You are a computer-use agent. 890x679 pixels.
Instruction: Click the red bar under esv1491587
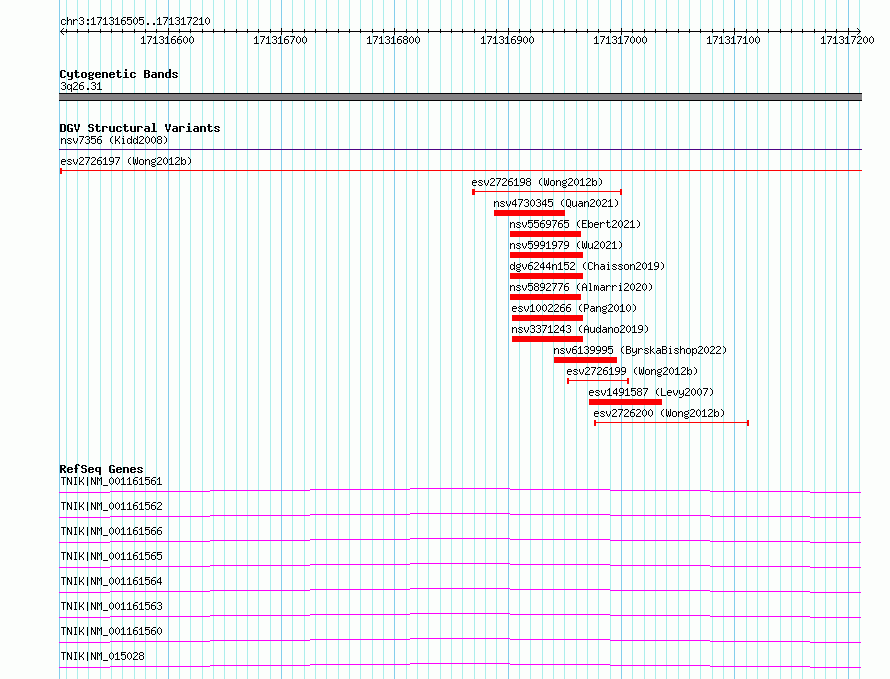pyautogui.click(x=625, y=402)
